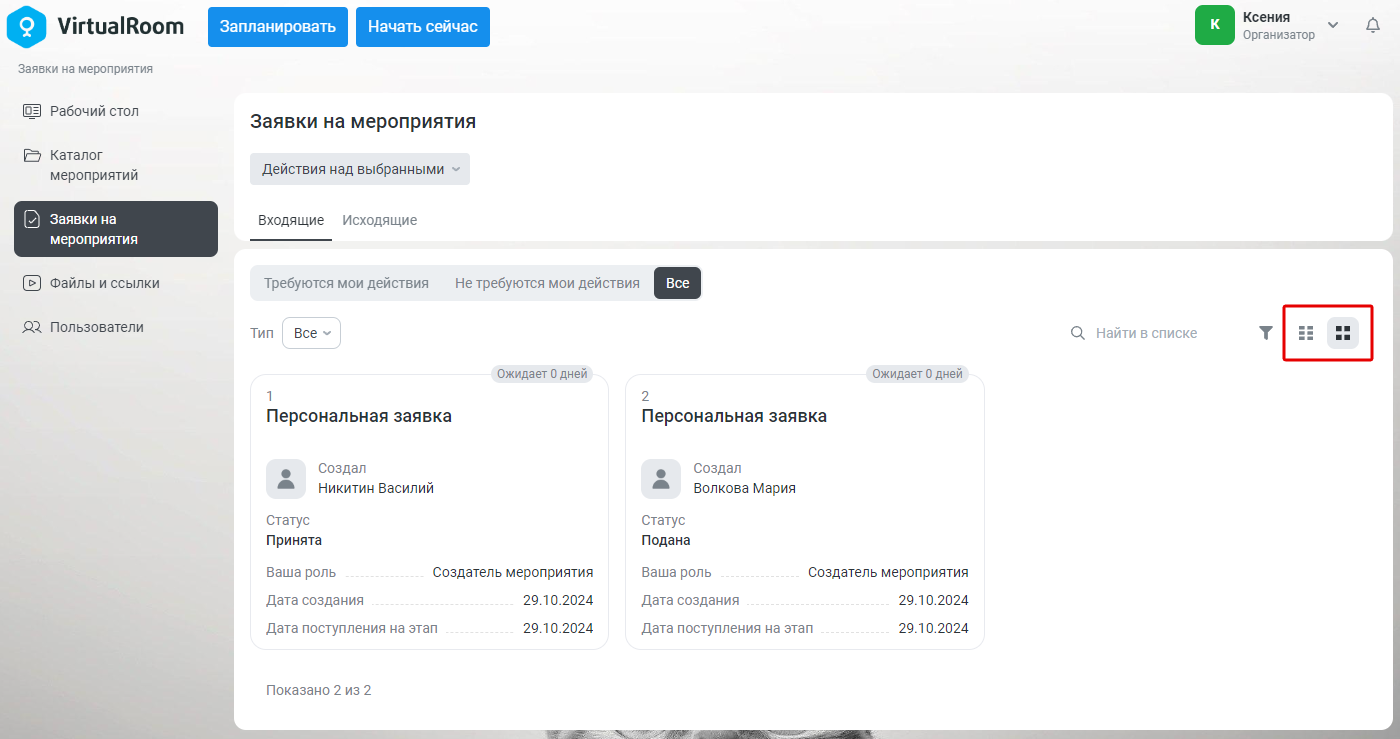Open the filter funnel icon
1400x739 pixels.
1265,333
